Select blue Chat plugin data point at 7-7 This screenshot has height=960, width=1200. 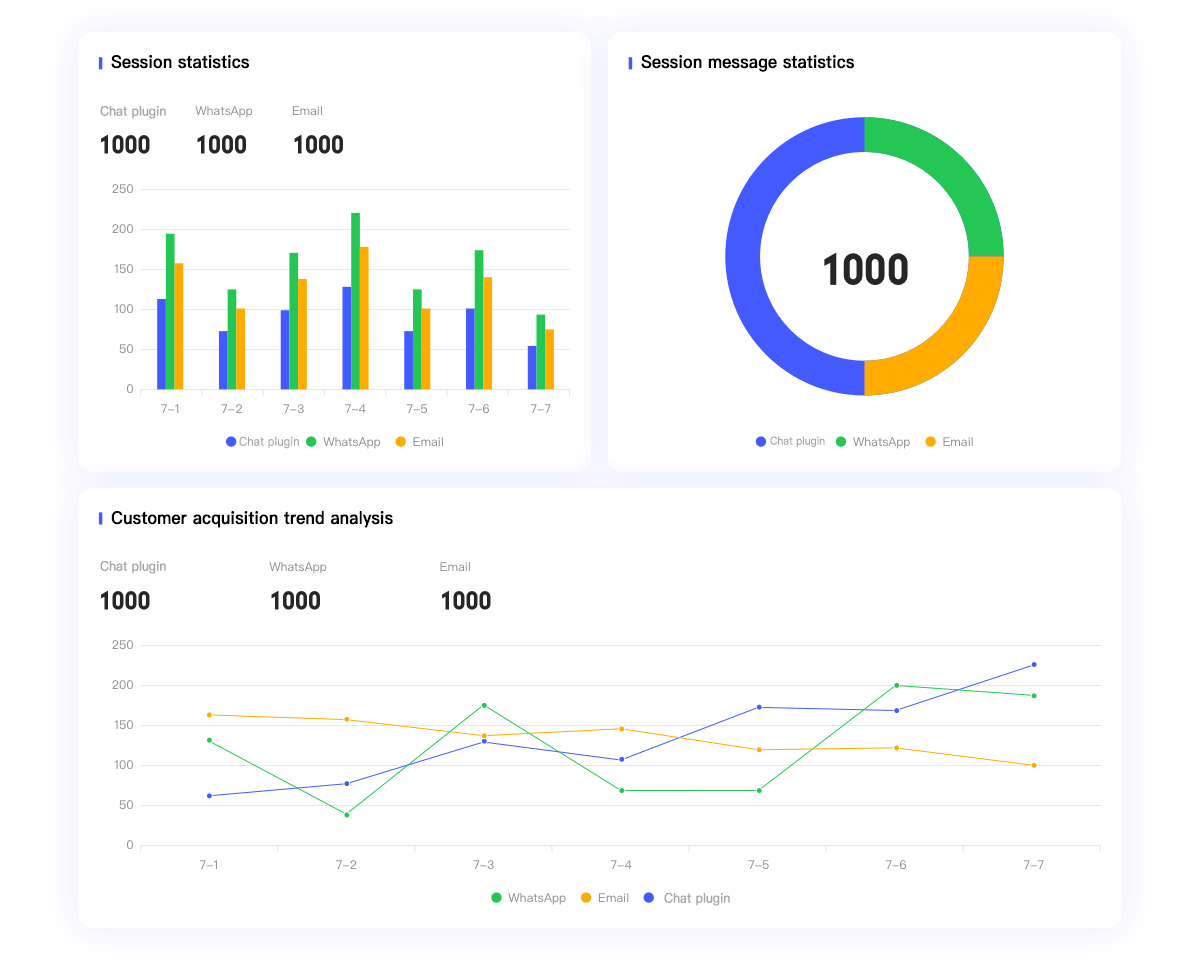coord(1034,664)
